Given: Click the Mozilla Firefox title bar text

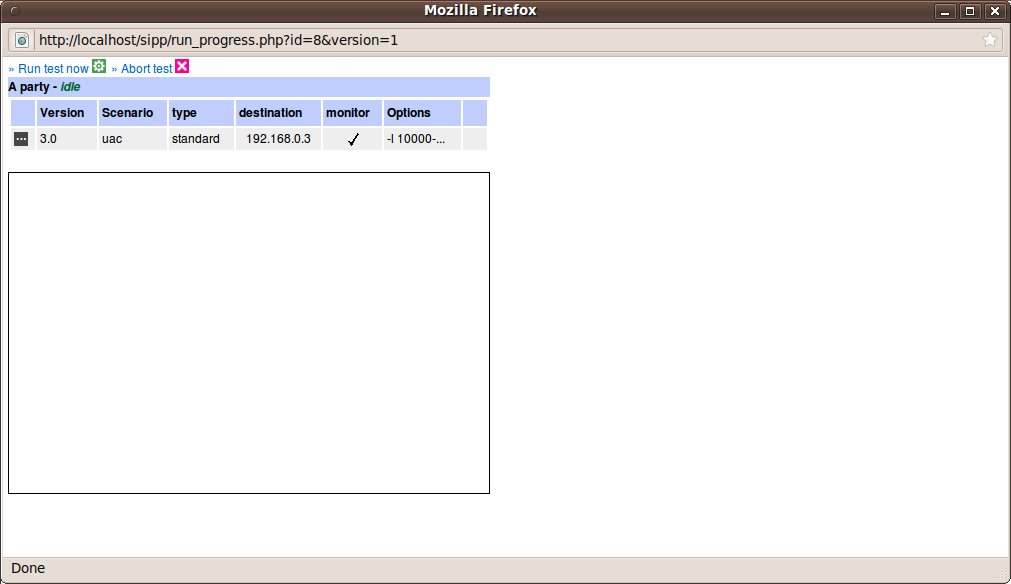Looking at the screenshot, I should [480, 10].
